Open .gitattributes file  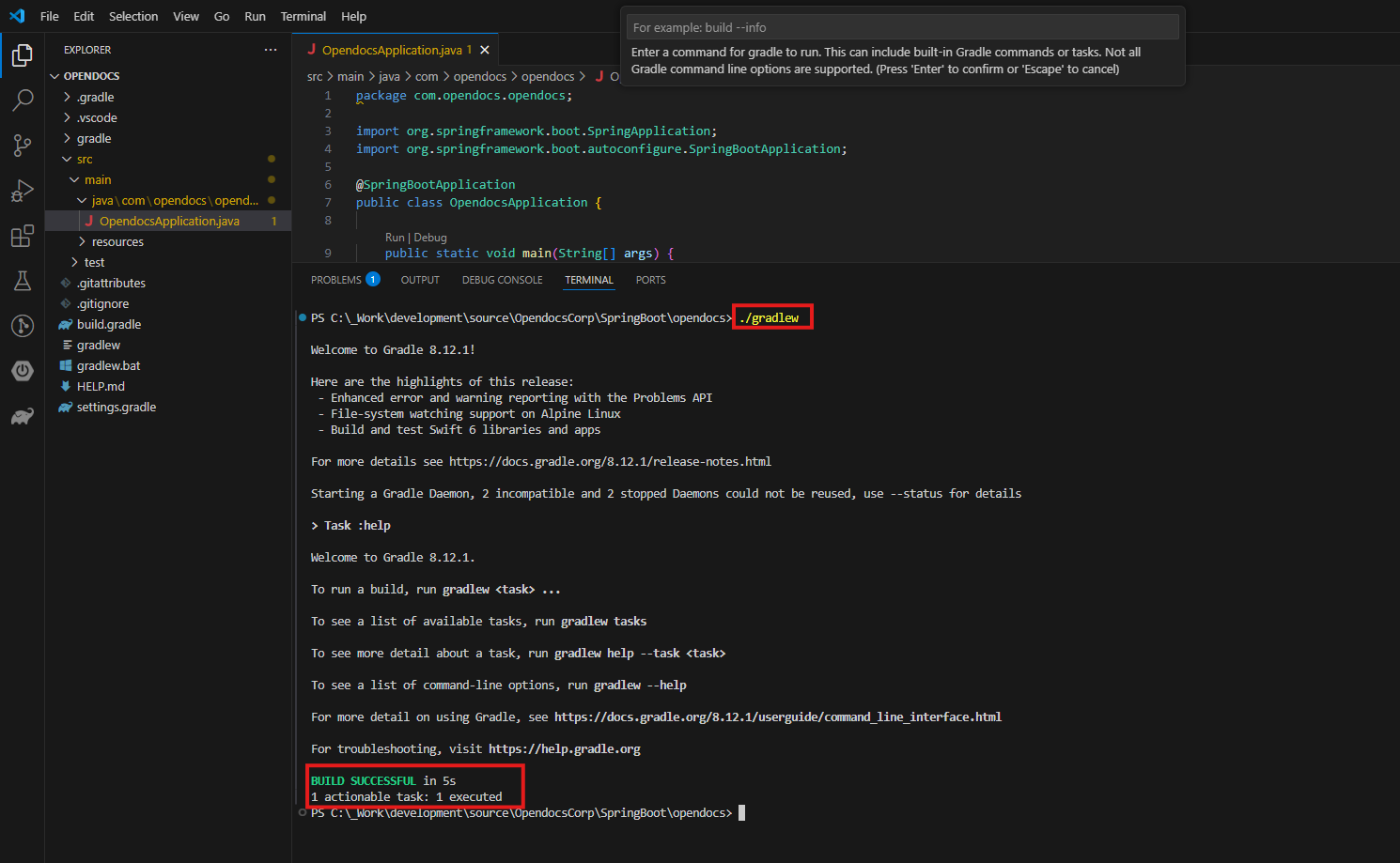pyautogui.click(x=168, y=283)
